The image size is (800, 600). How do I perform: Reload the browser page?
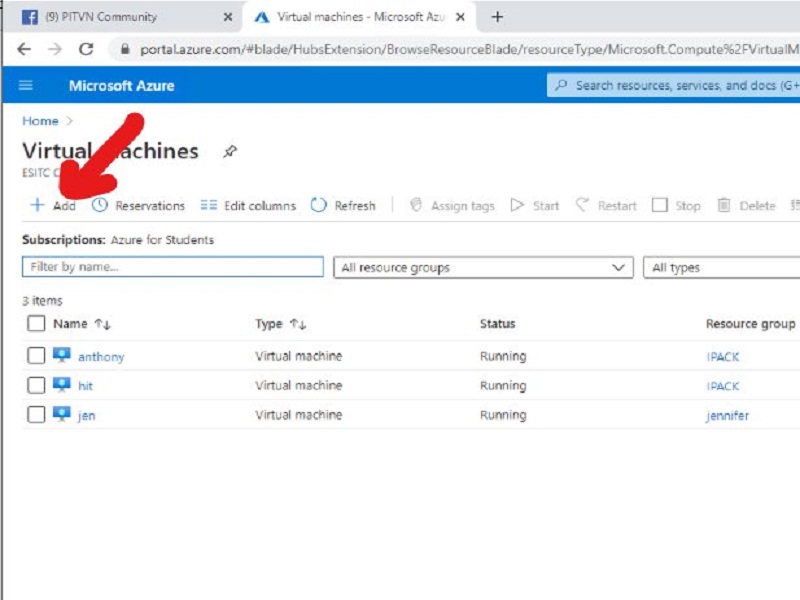point(86,49)
